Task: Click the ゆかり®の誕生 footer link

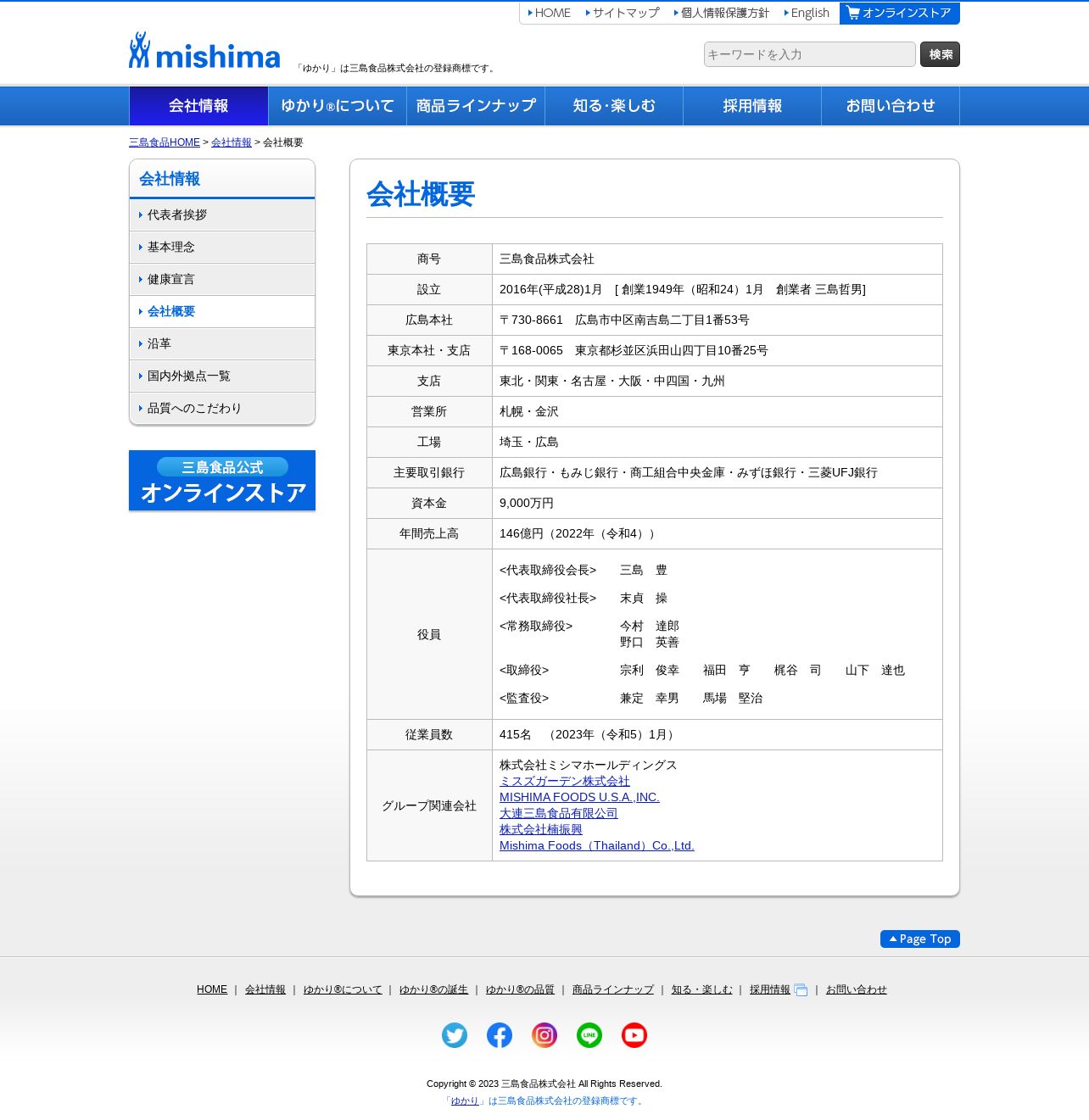Action: click(x=433, y=989)
